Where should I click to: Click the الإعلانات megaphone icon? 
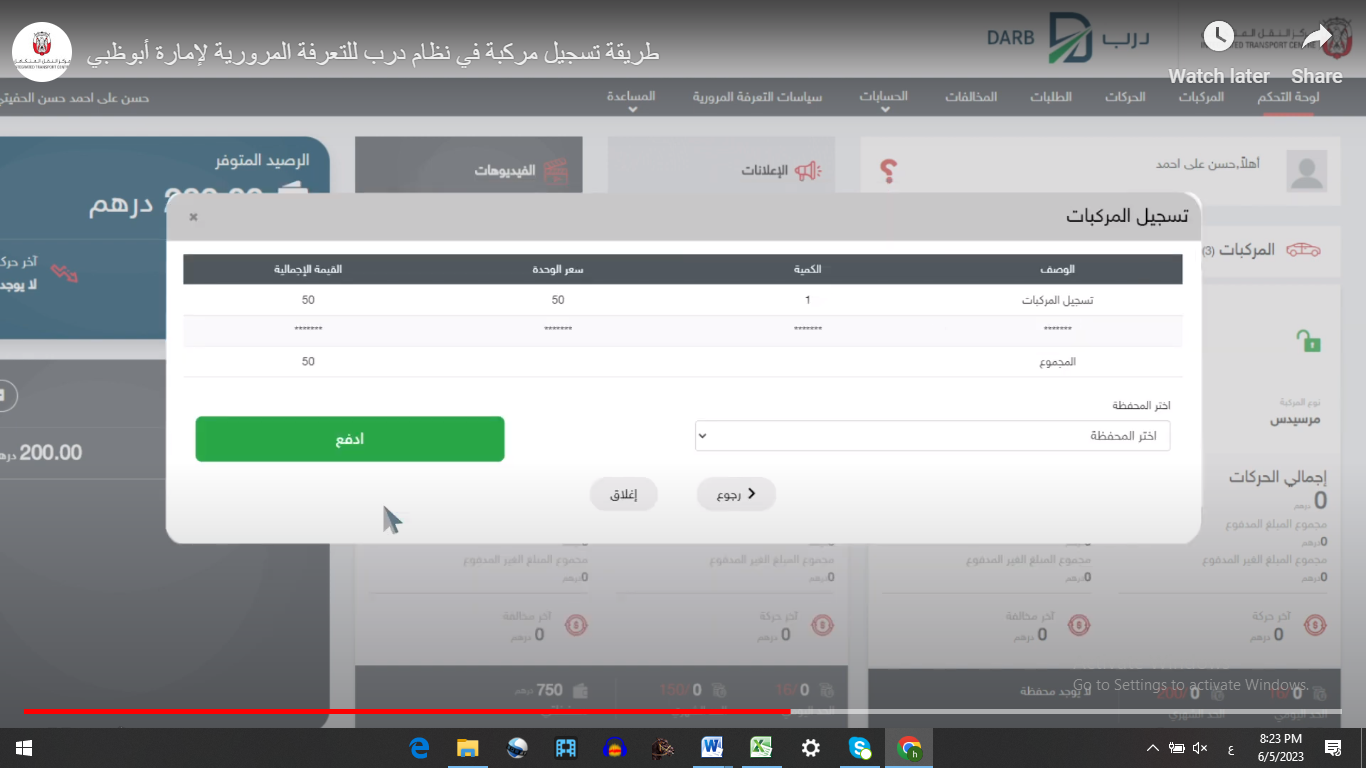[808, 171]
